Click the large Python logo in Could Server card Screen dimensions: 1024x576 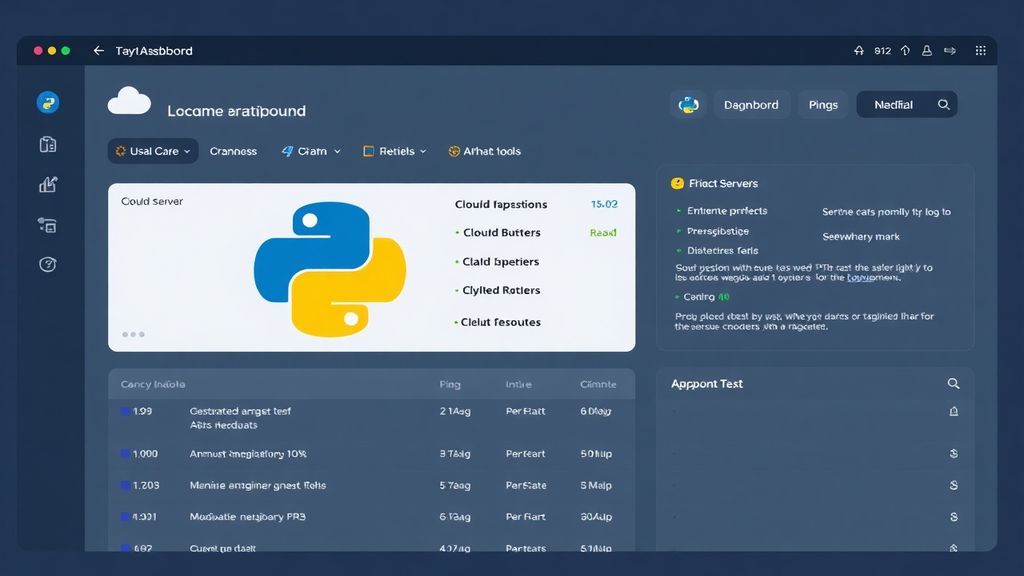click(x=330, y=269)
